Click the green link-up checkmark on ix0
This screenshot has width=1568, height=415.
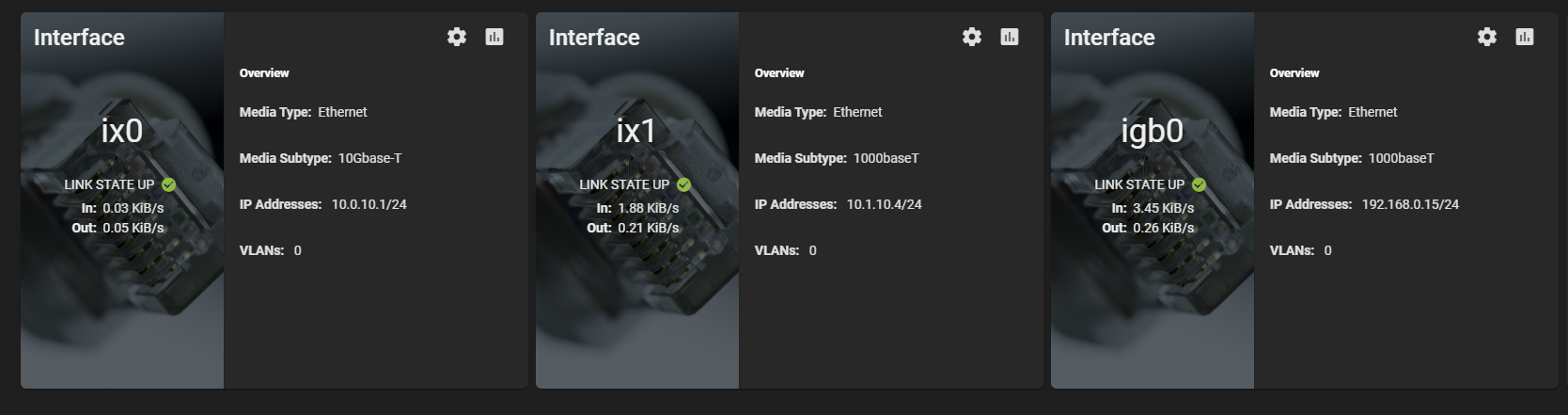click(169, 184)
